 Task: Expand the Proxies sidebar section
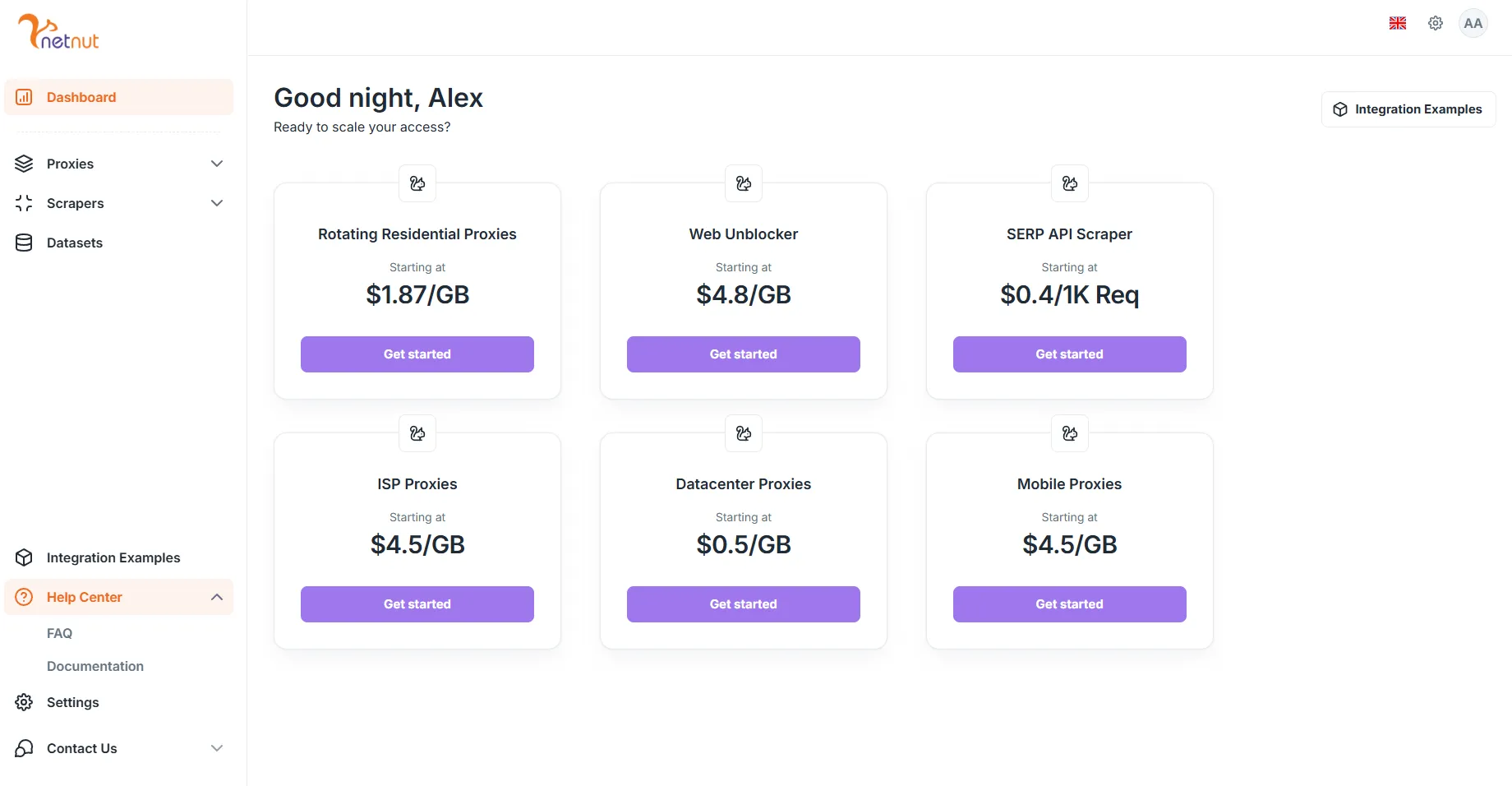[x=217, y=164]
